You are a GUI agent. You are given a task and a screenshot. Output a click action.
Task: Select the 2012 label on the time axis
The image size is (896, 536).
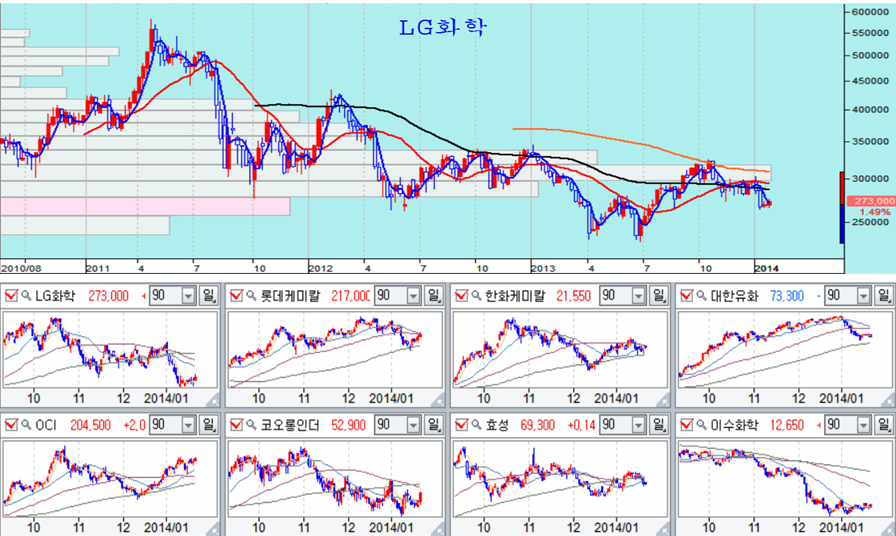click(320, 268)
